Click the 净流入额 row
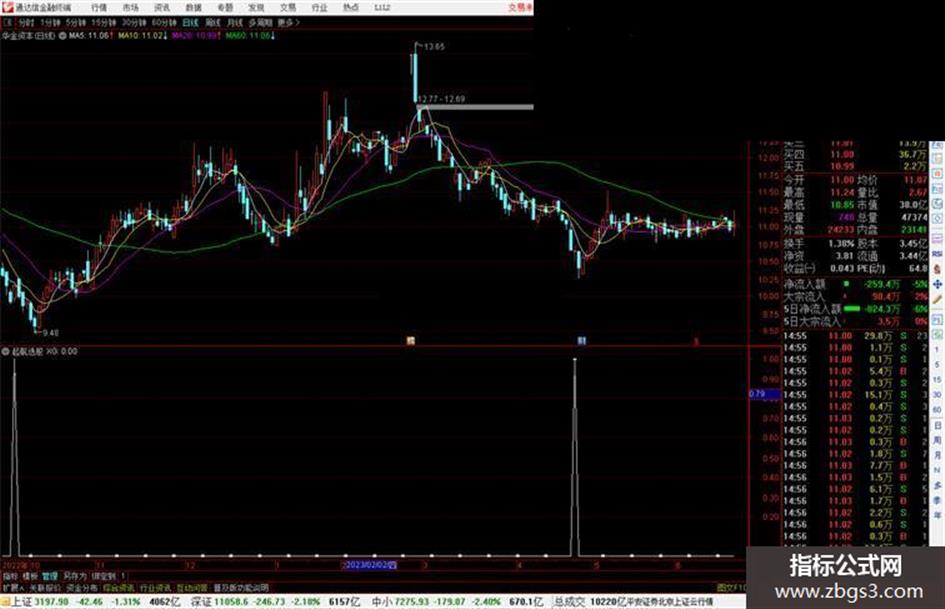945x609 pixels. [x=856, y=284]
